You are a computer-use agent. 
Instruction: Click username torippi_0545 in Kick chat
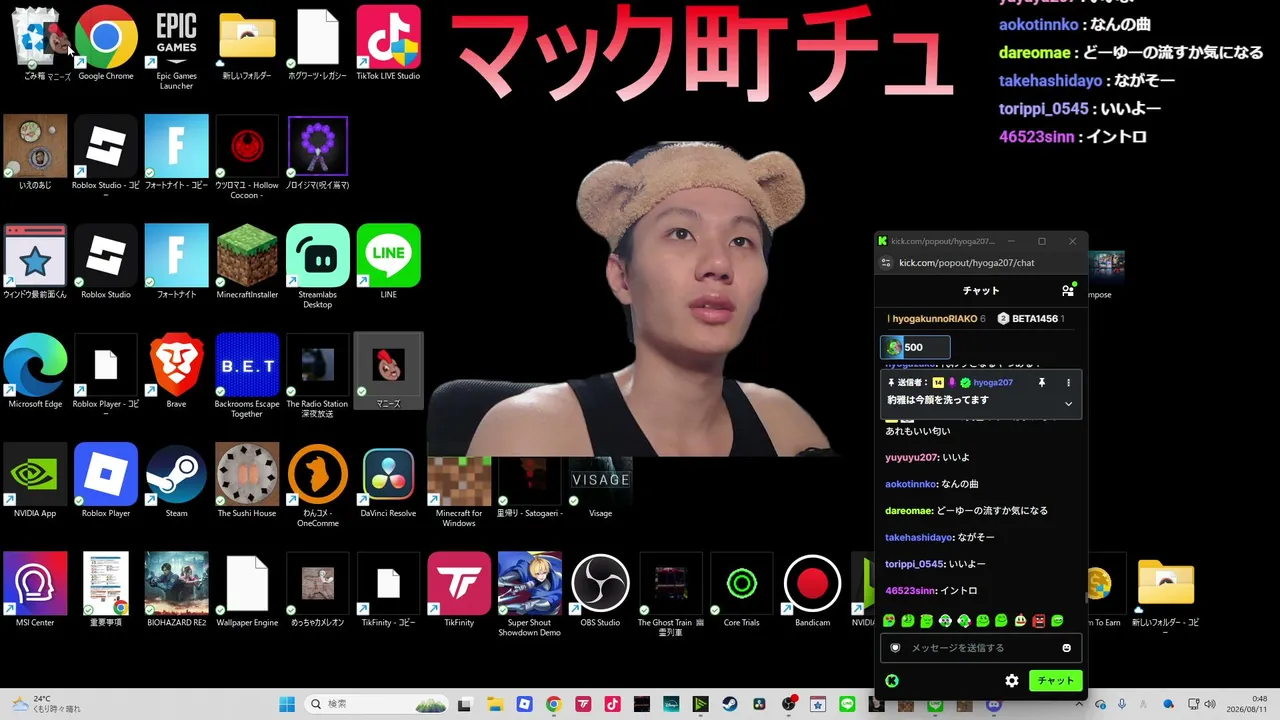coord(913,564)
